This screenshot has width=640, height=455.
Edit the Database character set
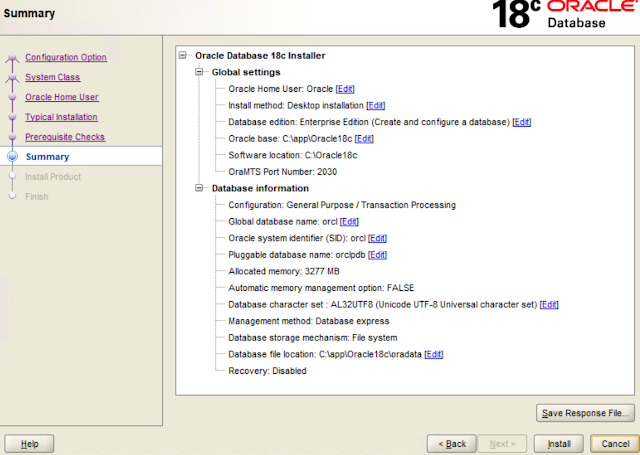point(549,305)
